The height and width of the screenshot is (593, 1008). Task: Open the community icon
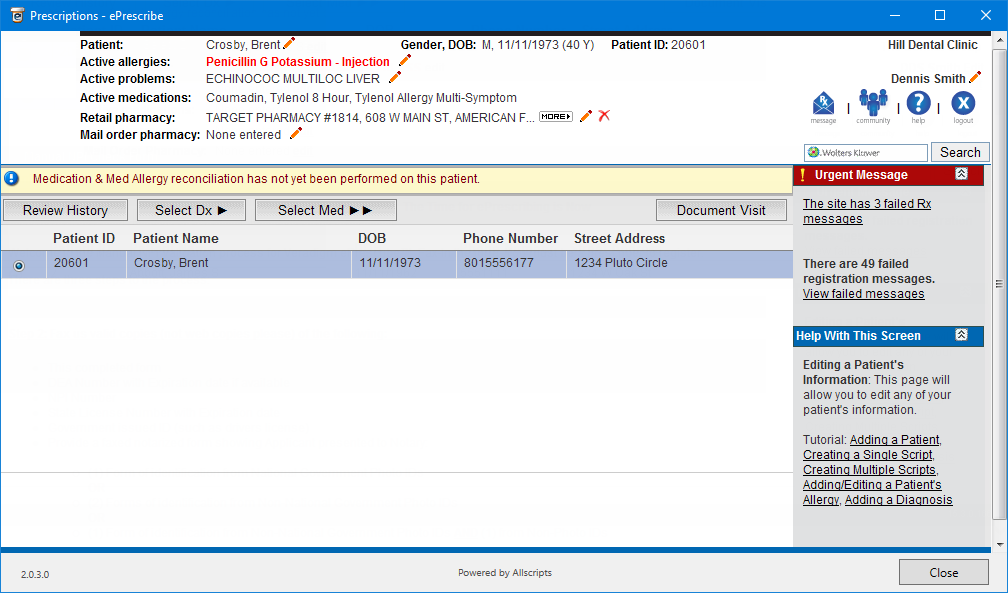point(873,104)
